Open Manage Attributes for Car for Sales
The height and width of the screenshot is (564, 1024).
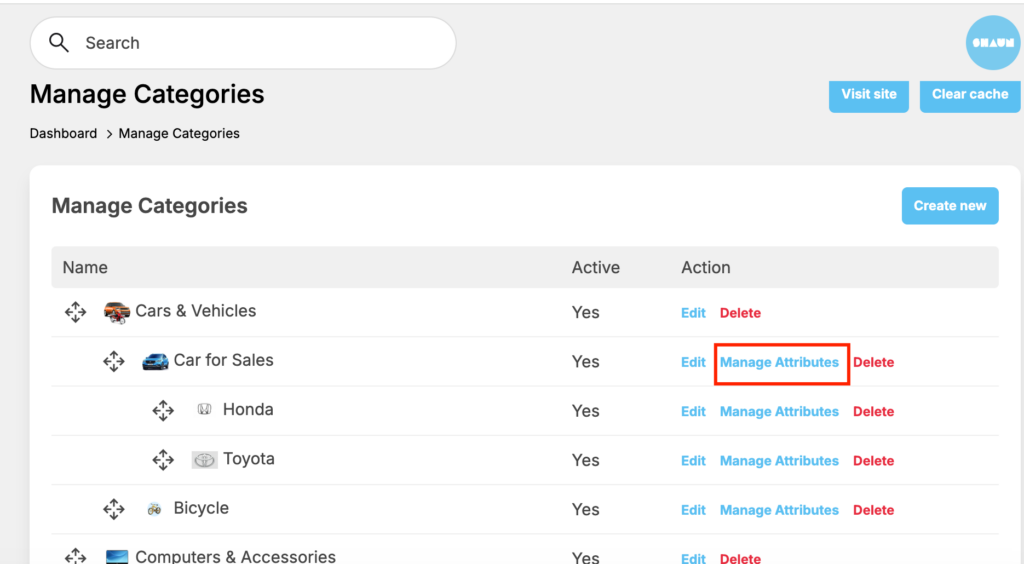779,362
